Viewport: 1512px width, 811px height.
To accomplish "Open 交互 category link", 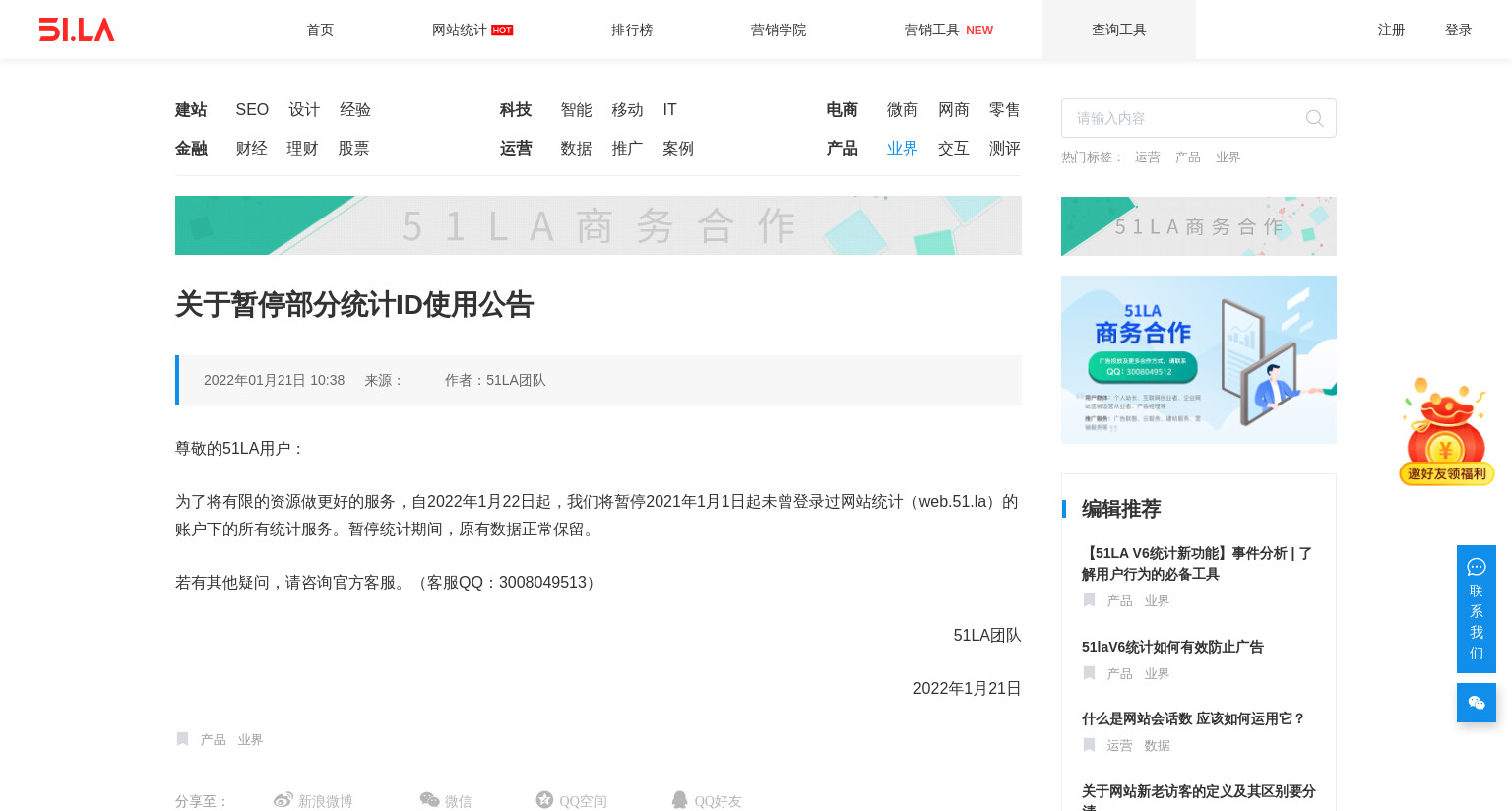I will tap(954, 148).
